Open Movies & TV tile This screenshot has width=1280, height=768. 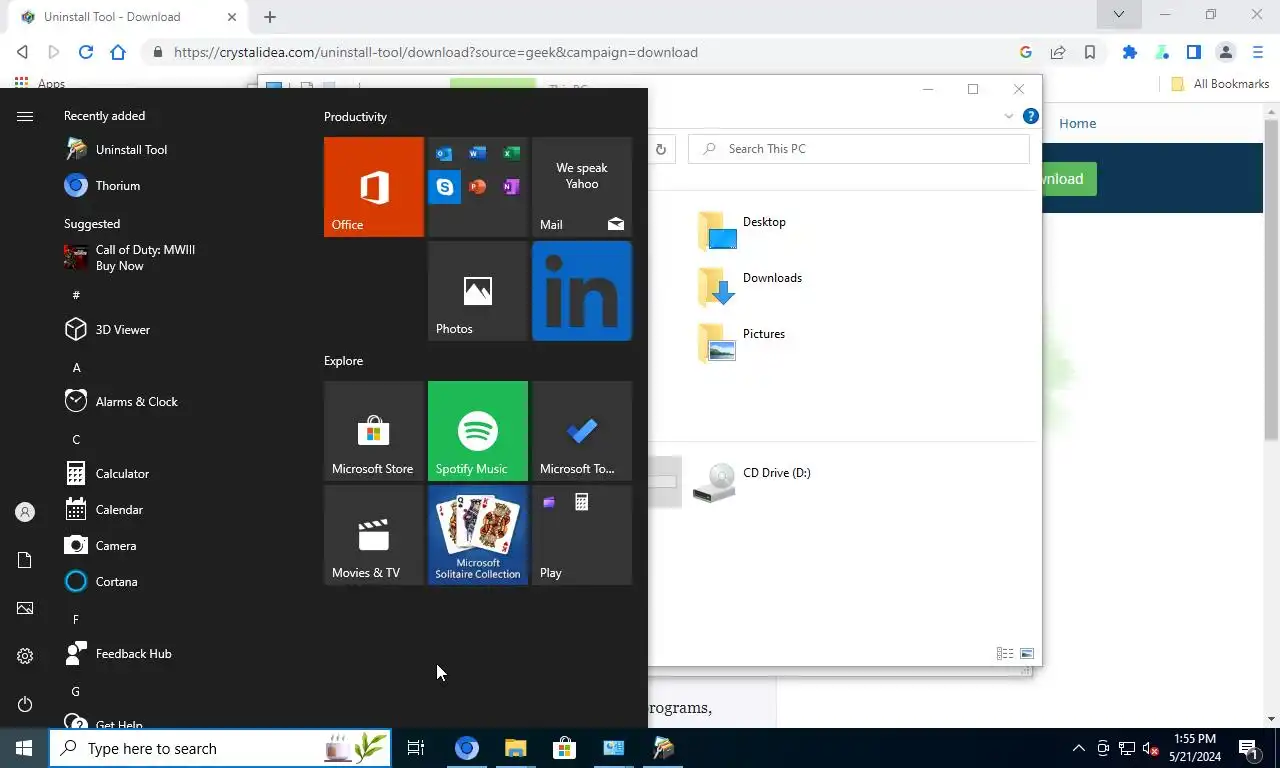point(374,535)
